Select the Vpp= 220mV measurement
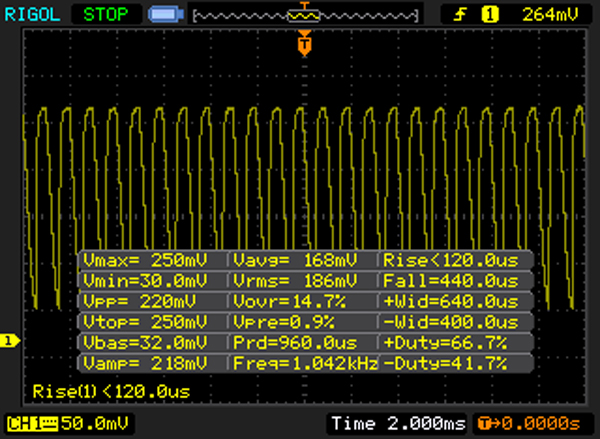 click(x=151, y=300)
